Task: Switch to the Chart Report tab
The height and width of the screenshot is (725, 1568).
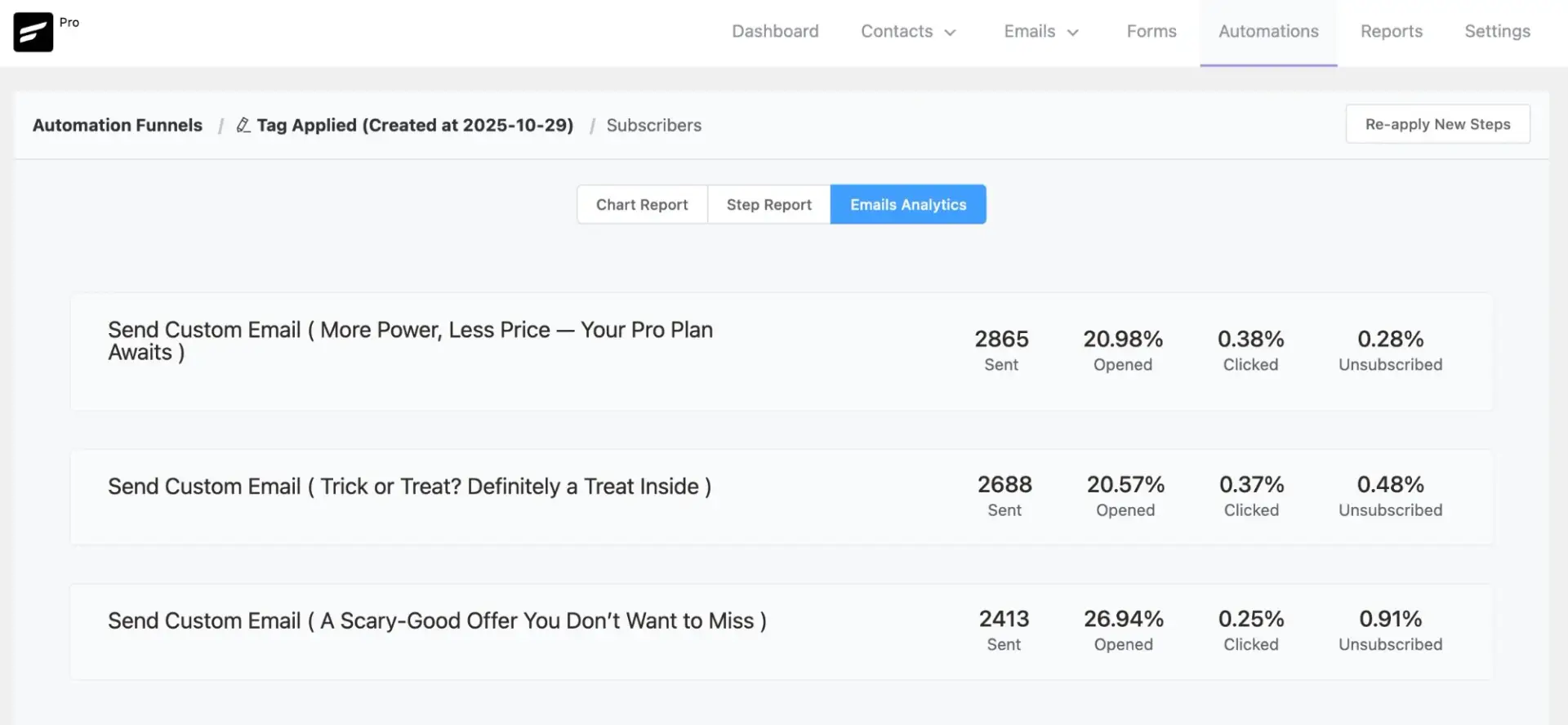Action: click(x=641, y=204)
